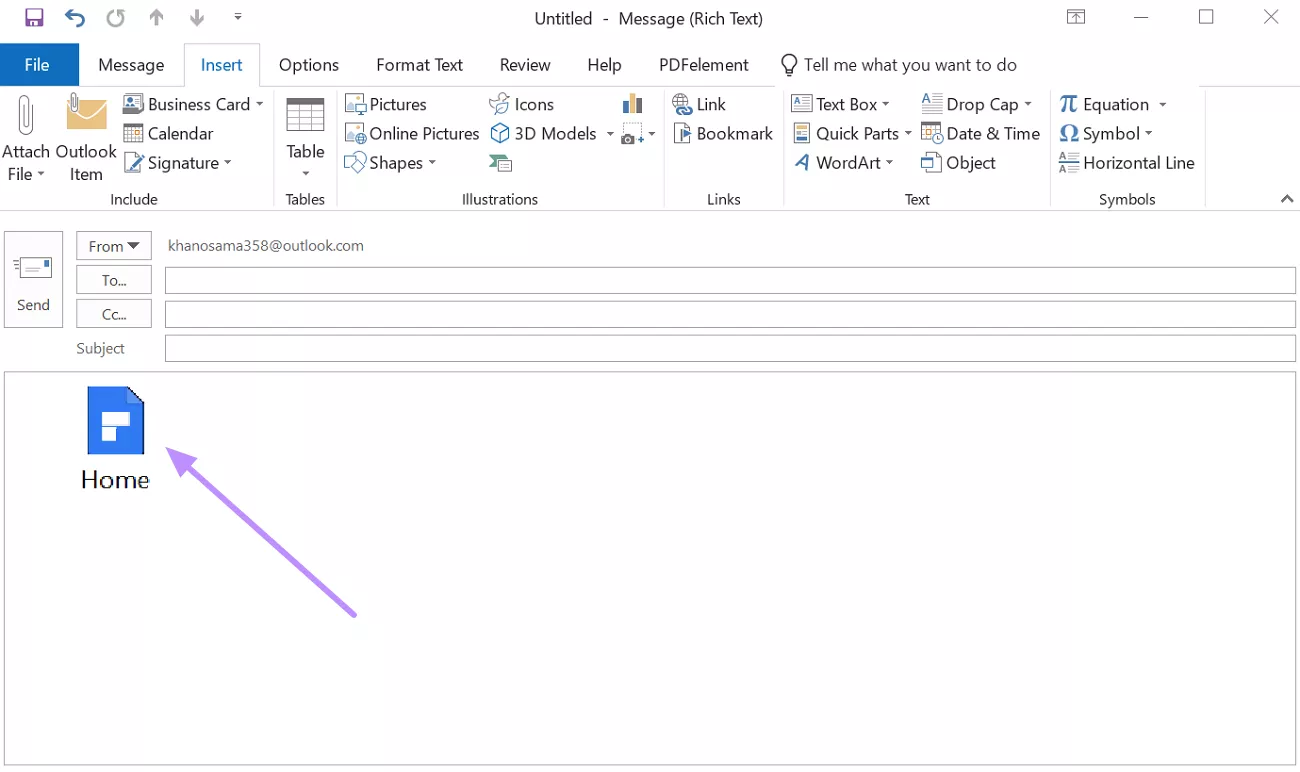The width and height of the screenshot is (1300, 772).
Task: Click the Send button
Action: [33, 279]
